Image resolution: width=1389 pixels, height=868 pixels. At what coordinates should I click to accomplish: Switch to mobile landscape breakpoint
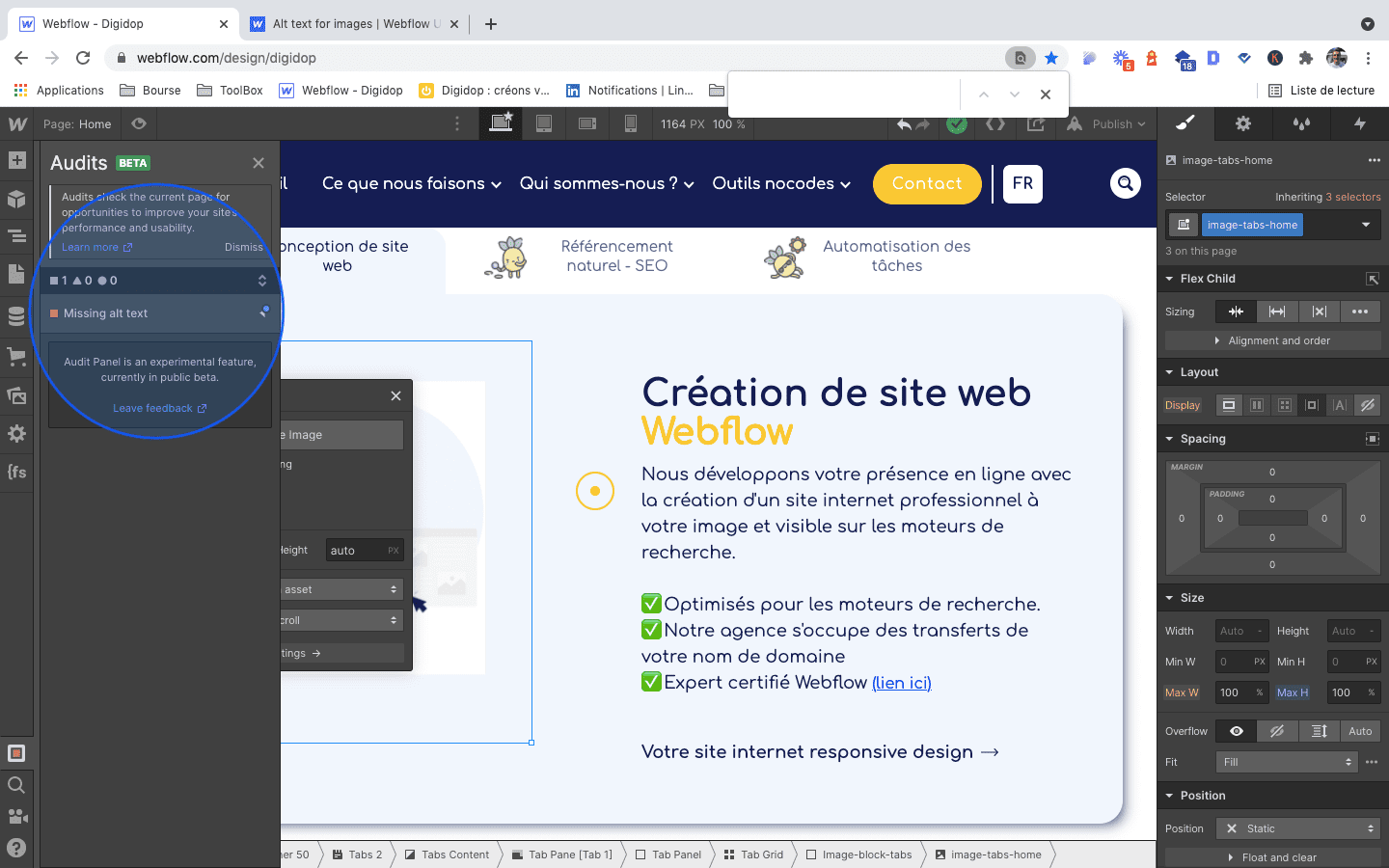tap(587, 123)
